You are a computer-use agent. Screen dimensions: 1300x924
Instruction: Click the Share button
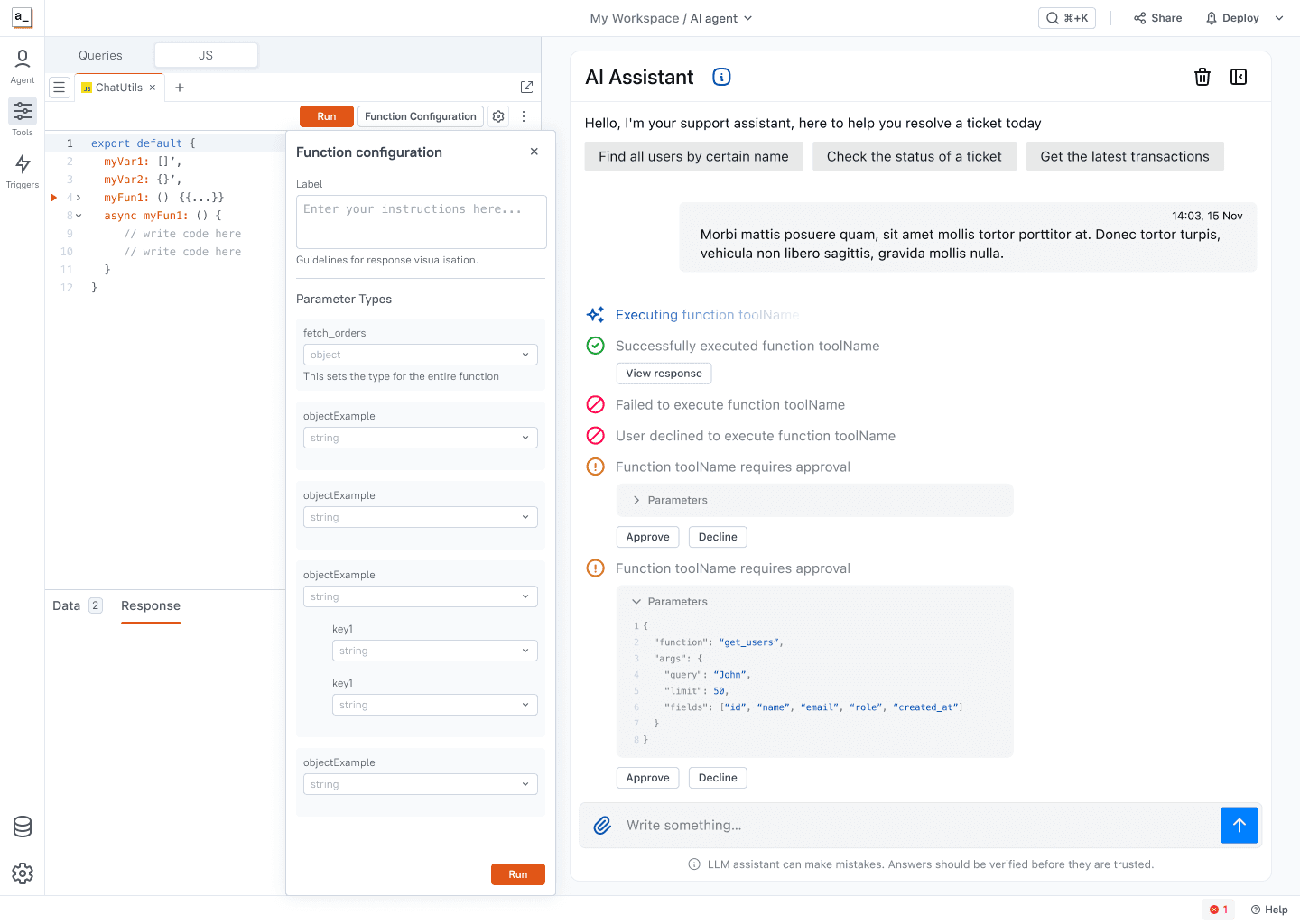point(1158,18)
